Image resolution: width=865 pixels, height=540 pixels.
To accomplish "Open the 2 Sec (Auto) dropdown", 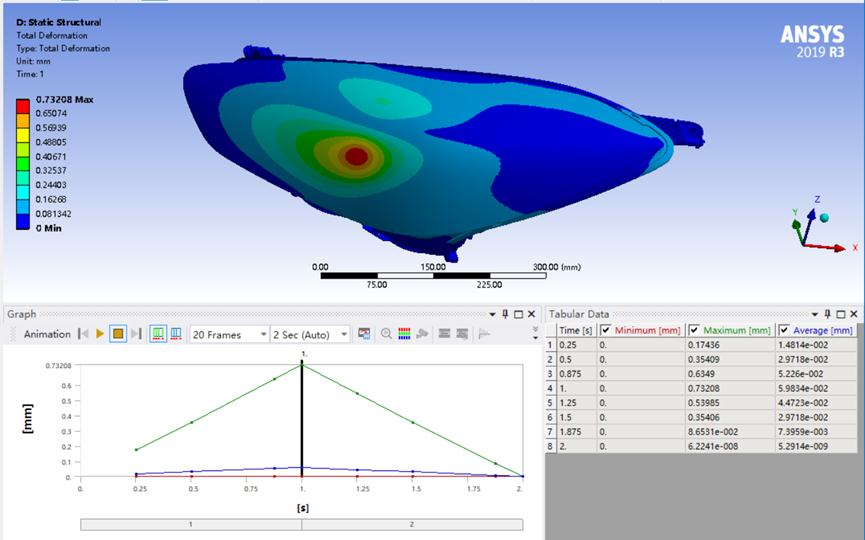I will pyautogui.click(x=311, y=334).
